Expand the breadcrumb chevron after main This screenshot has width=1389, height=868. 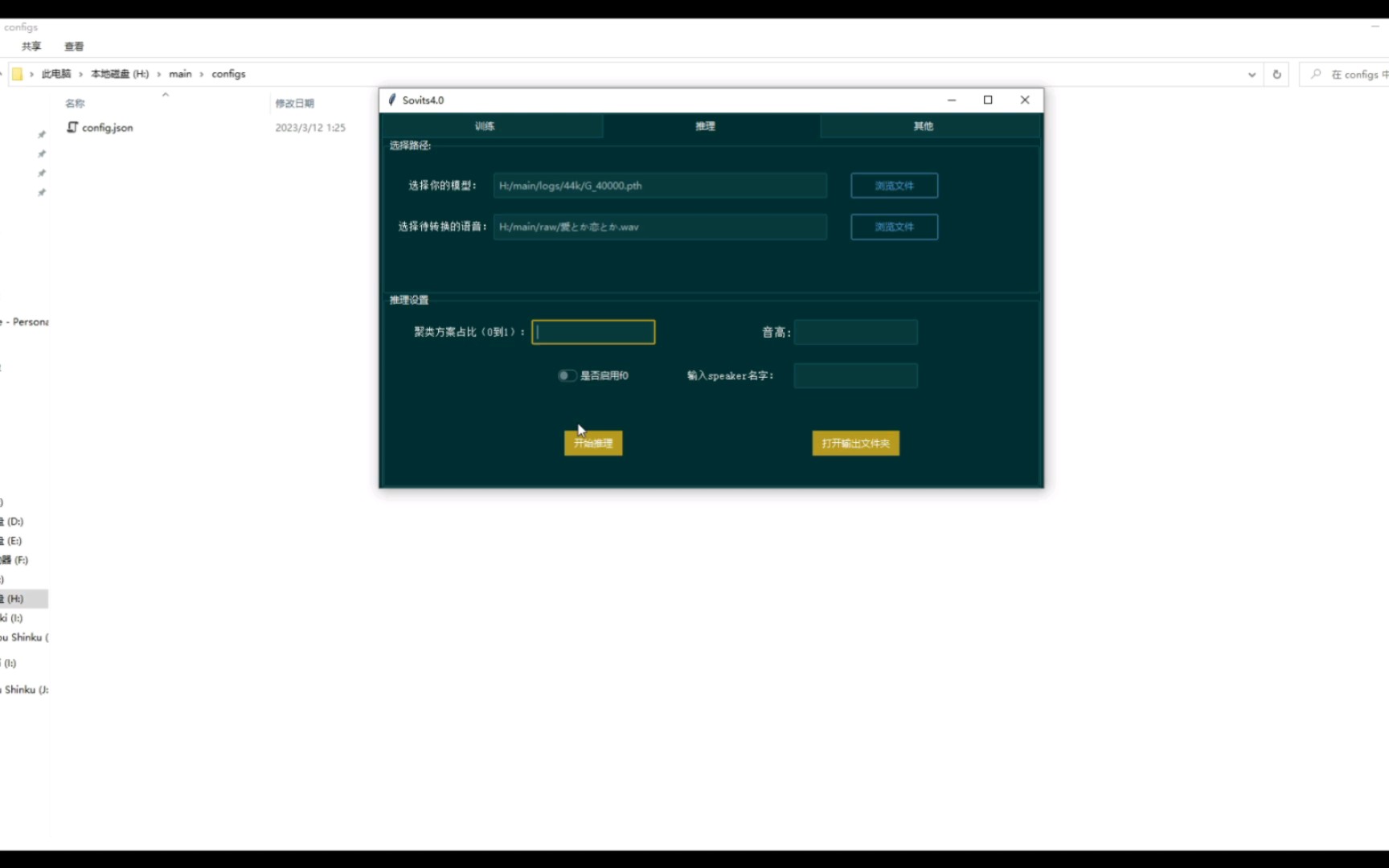[200, 73]
